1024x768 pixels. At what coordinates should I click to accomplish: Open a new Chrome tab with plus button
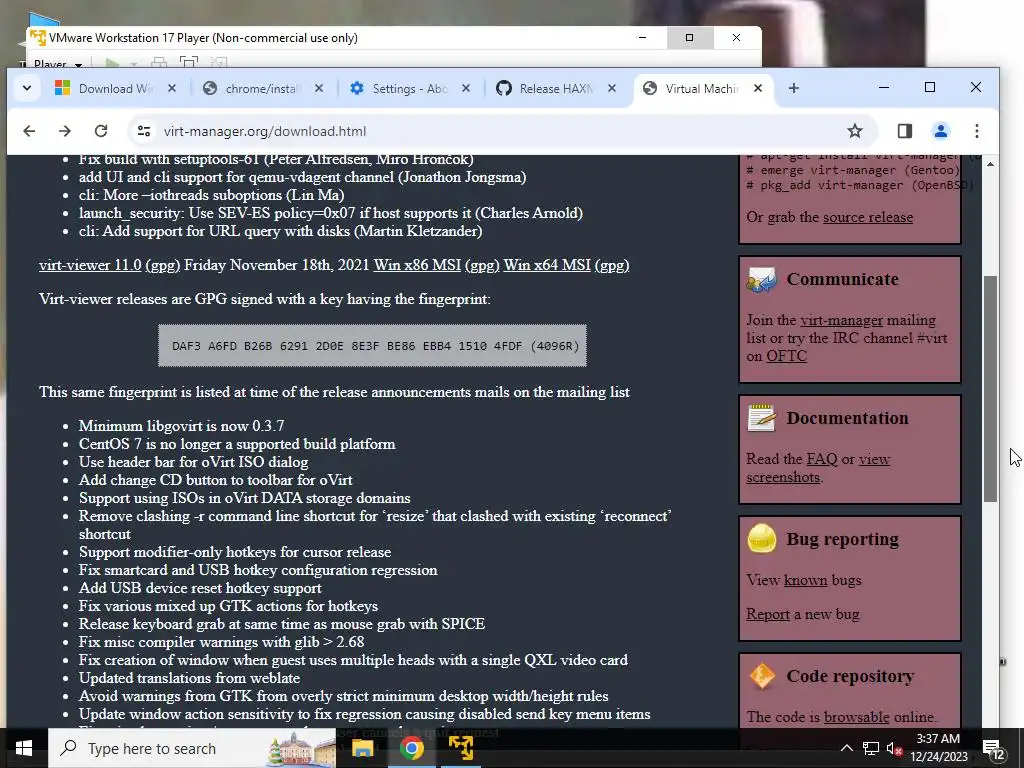[793, 88]
